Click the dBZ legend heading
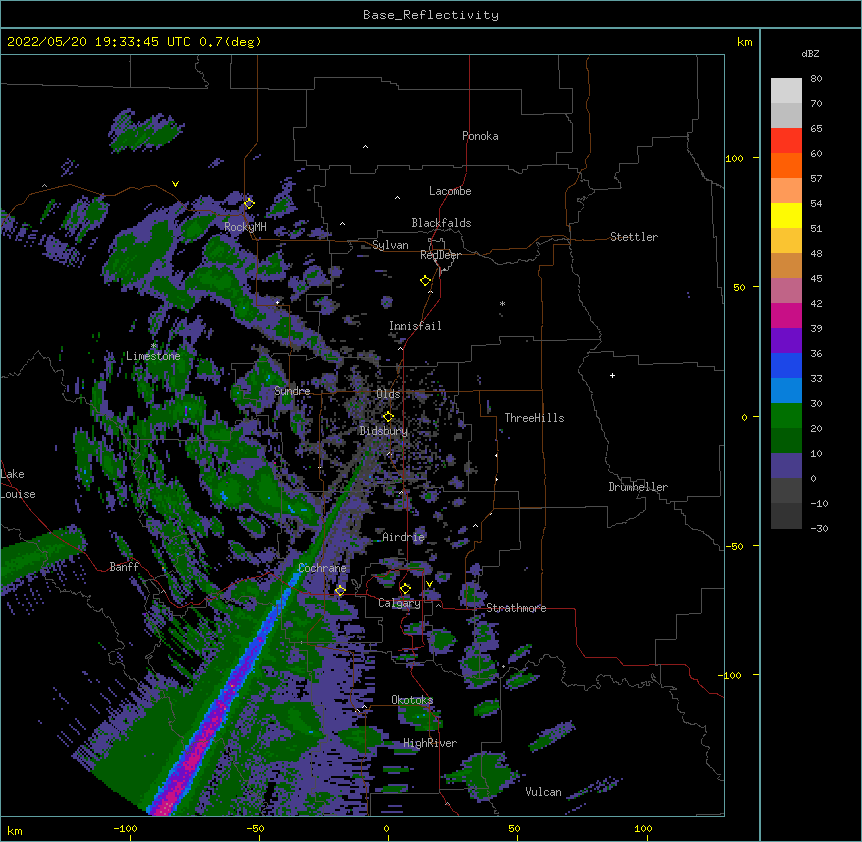Image resolution: width=862 pixels, height=842 pixels. coord(810,53)
